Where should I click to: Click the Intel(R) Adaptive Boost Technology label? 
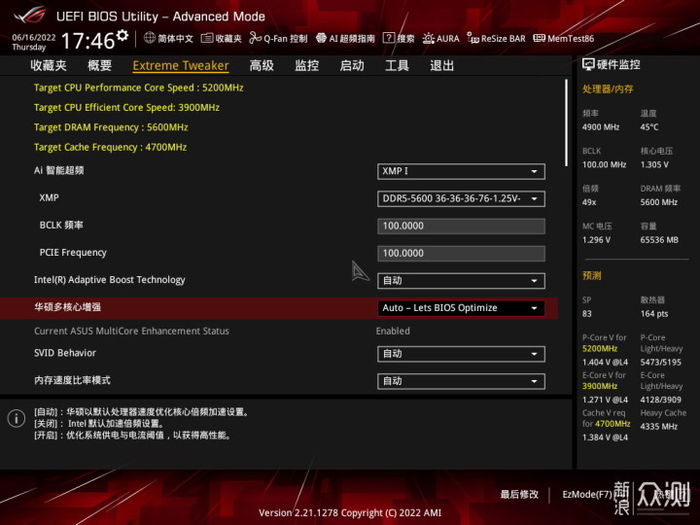[109, 280]
